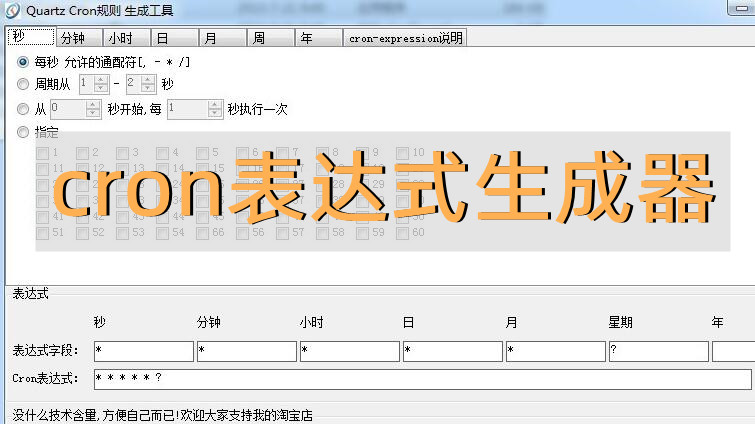
Task: Click the 月 expression field
Action: pos(556,351)
